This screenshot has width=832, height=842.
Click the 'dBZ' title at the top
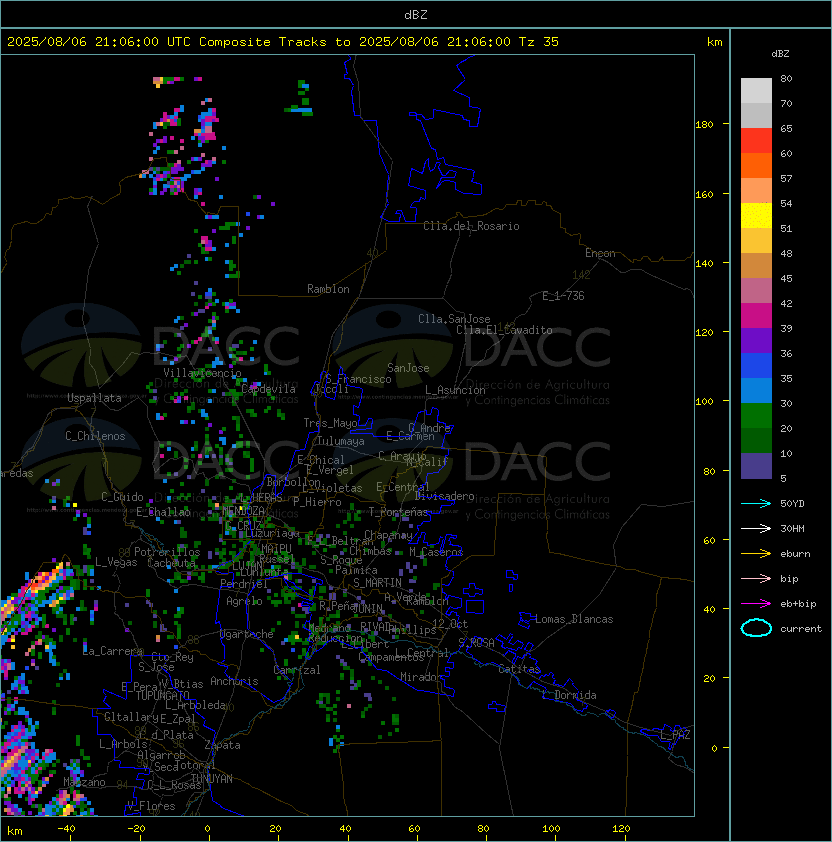(416, 15)
